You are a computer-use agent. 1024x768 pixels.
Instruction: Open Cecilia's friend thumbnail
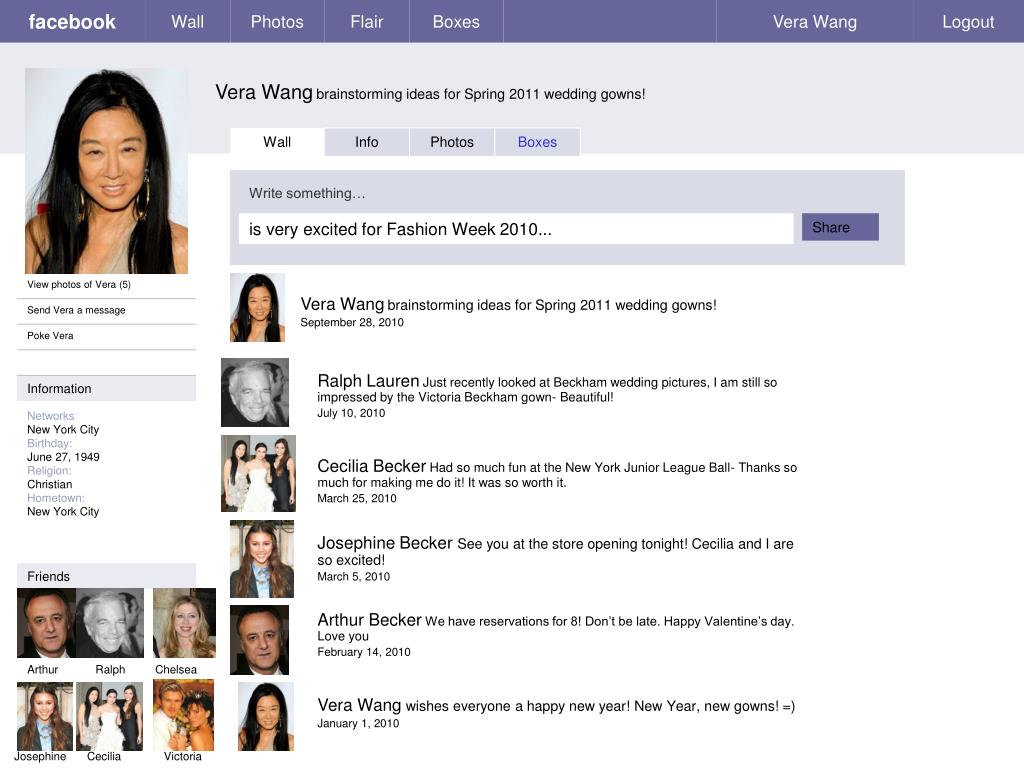(x=109, y=716)
